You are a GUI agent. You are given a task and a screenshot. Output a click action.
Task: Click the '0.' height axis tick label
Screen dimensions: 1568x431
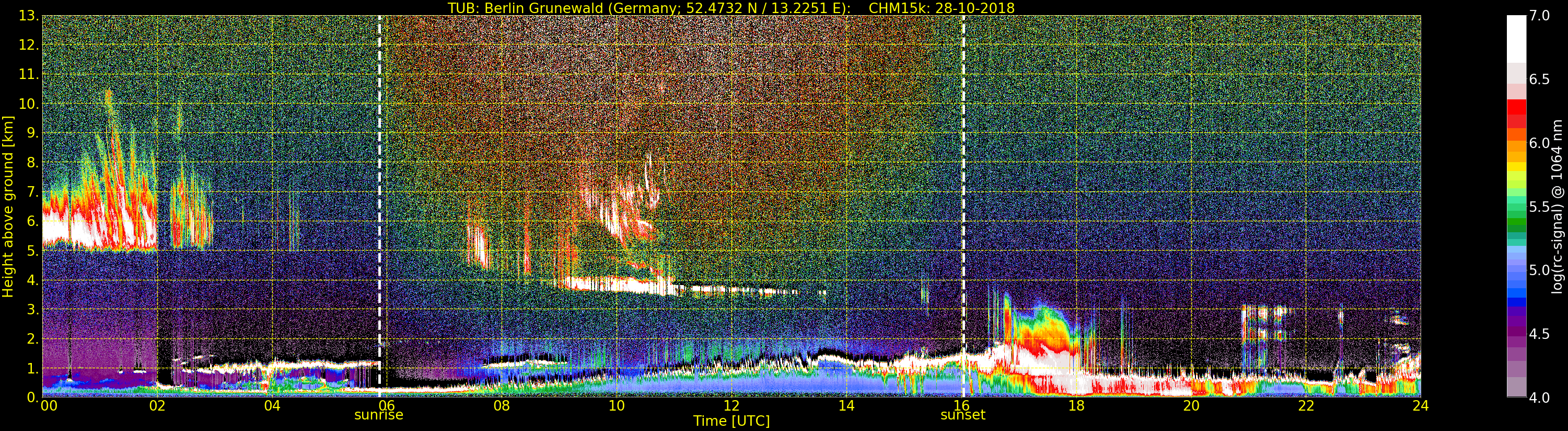[33, 397]
